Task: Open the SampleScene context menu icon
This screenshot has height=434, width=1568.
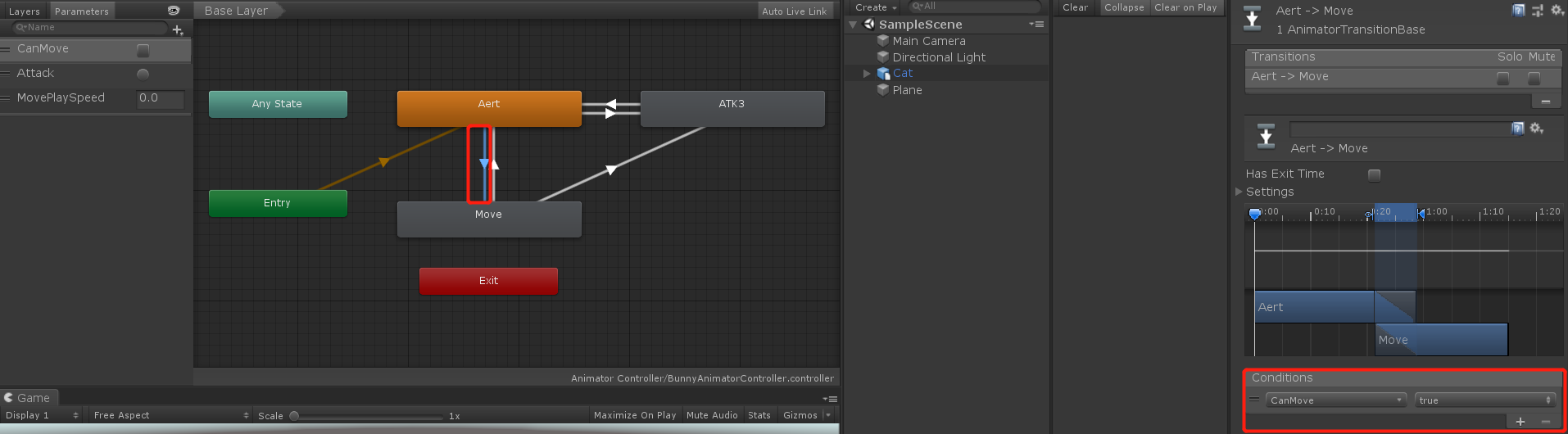Action: pos(1037,25)
